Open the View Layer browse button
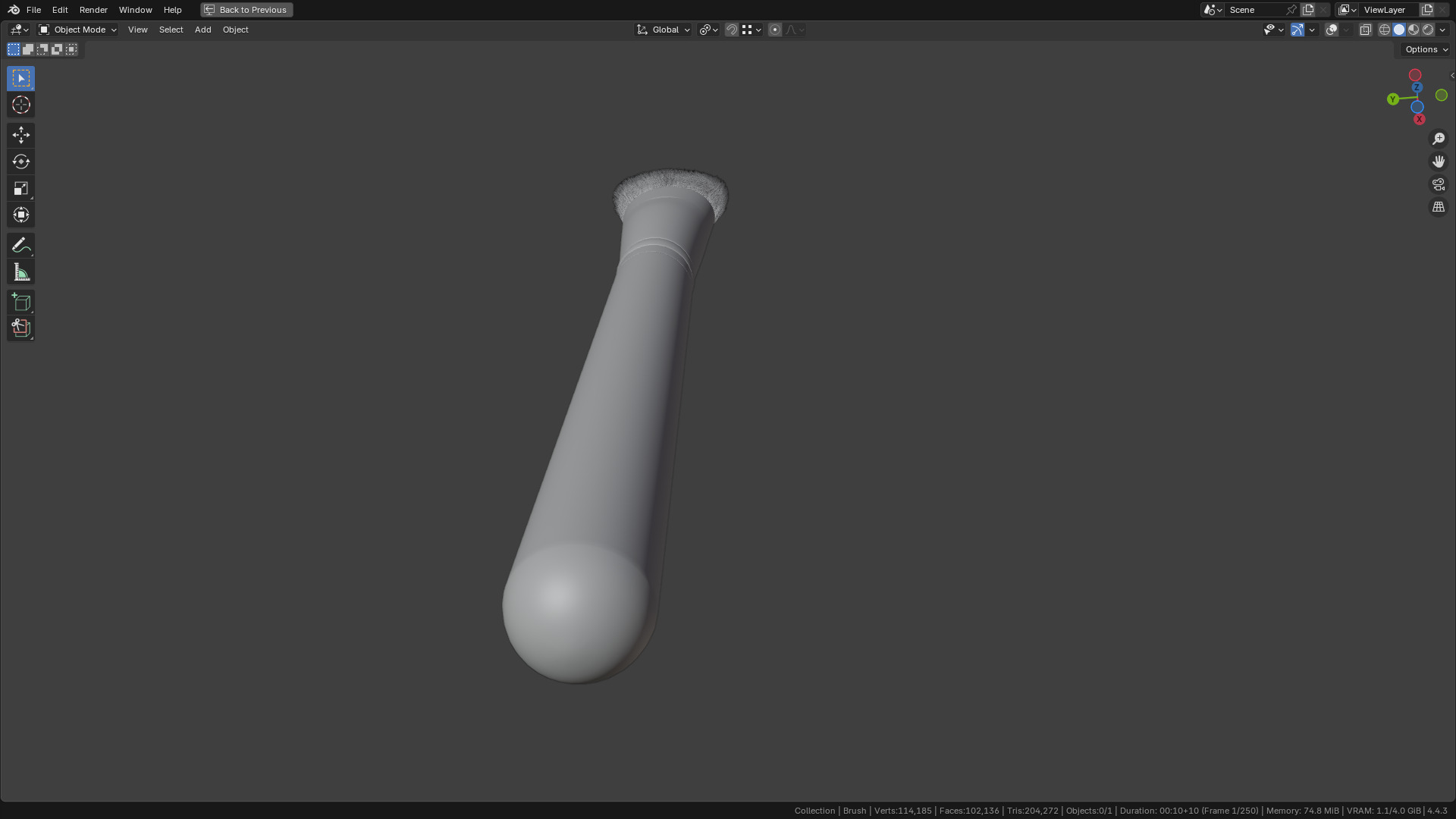 (1347, 10)
